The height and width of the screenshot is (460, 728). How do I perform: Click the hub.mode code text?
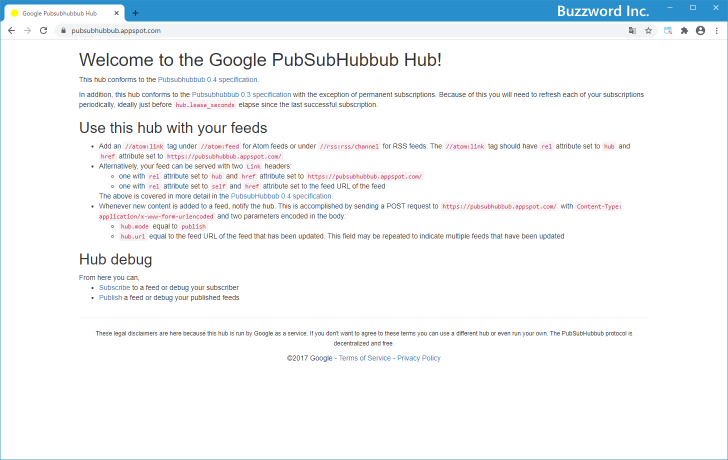135,227
